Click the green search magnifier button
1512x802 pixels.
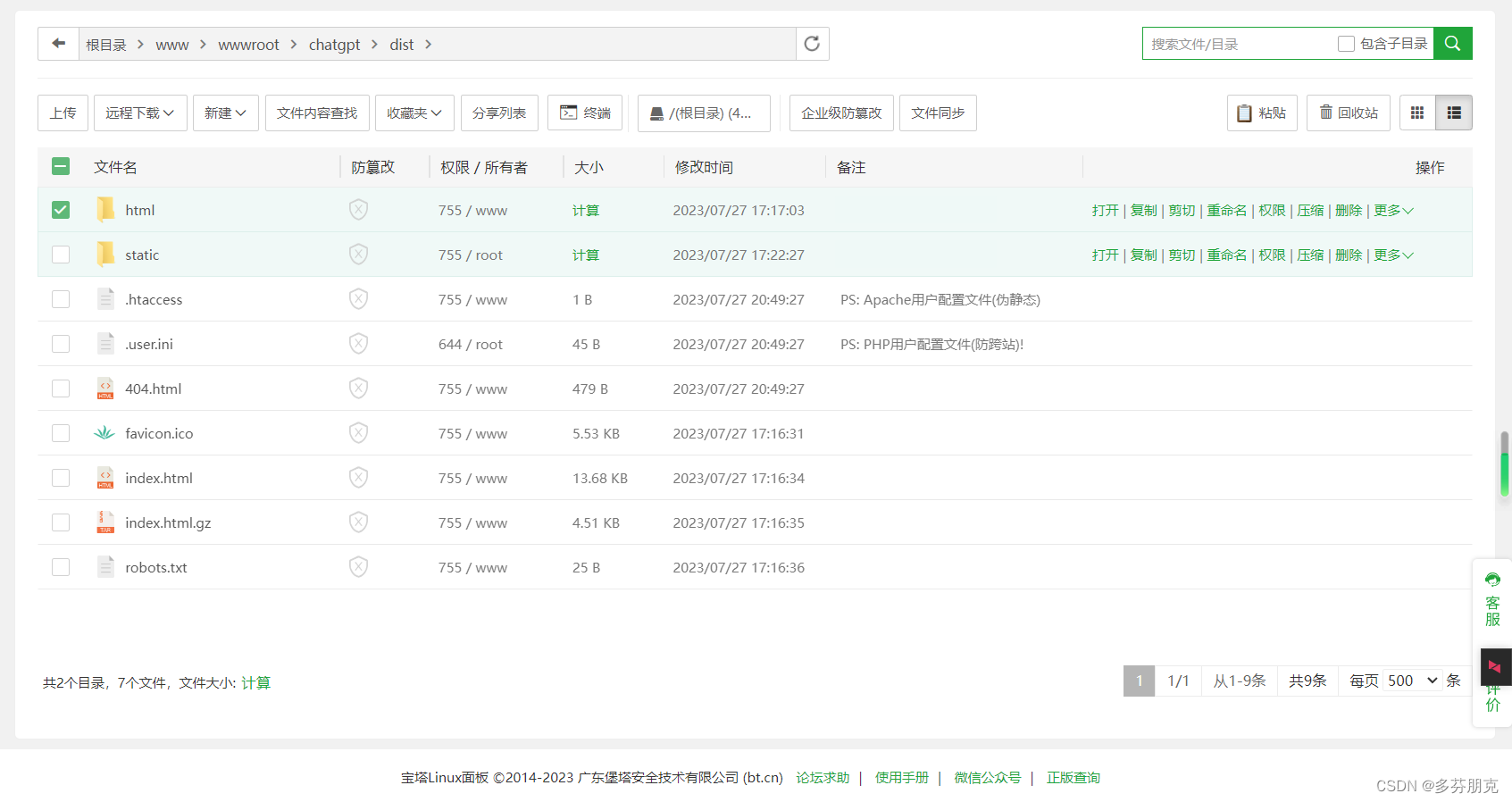1452,44
